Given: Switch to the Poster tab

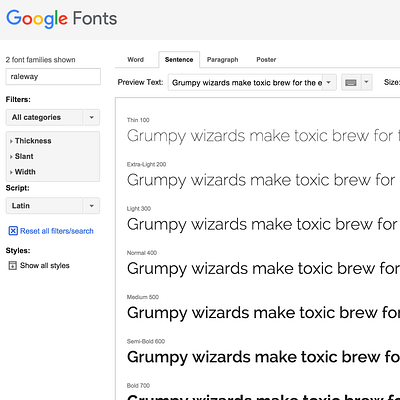Looking at the screenshot, I should [266, 60].
